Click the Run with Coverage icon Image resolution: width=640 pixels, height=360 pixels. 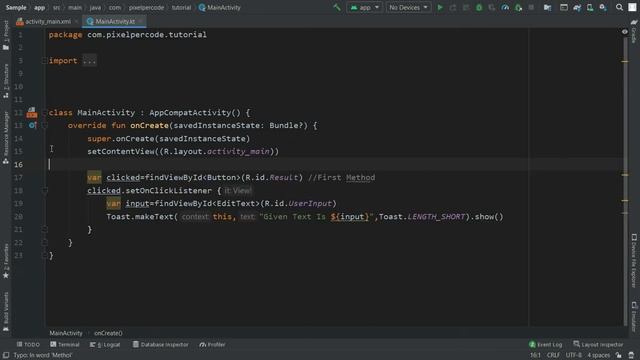pyautogui.click(x=492, y=7)
